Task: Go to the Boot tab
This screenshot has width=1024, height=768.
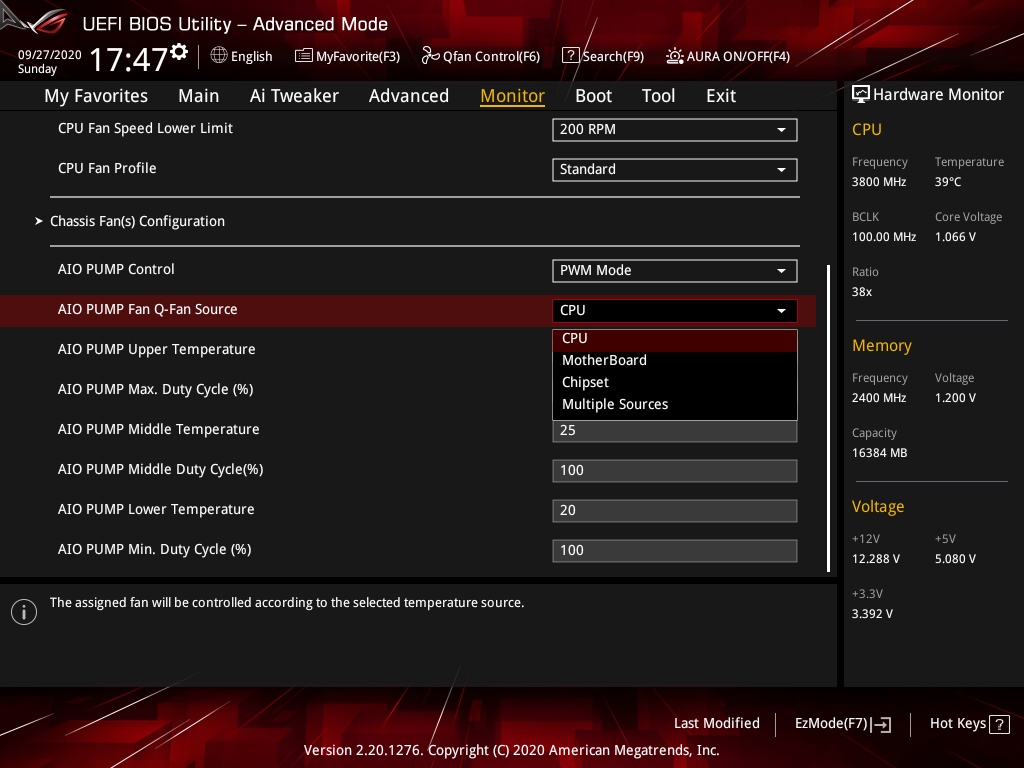Action: (593, 96)
